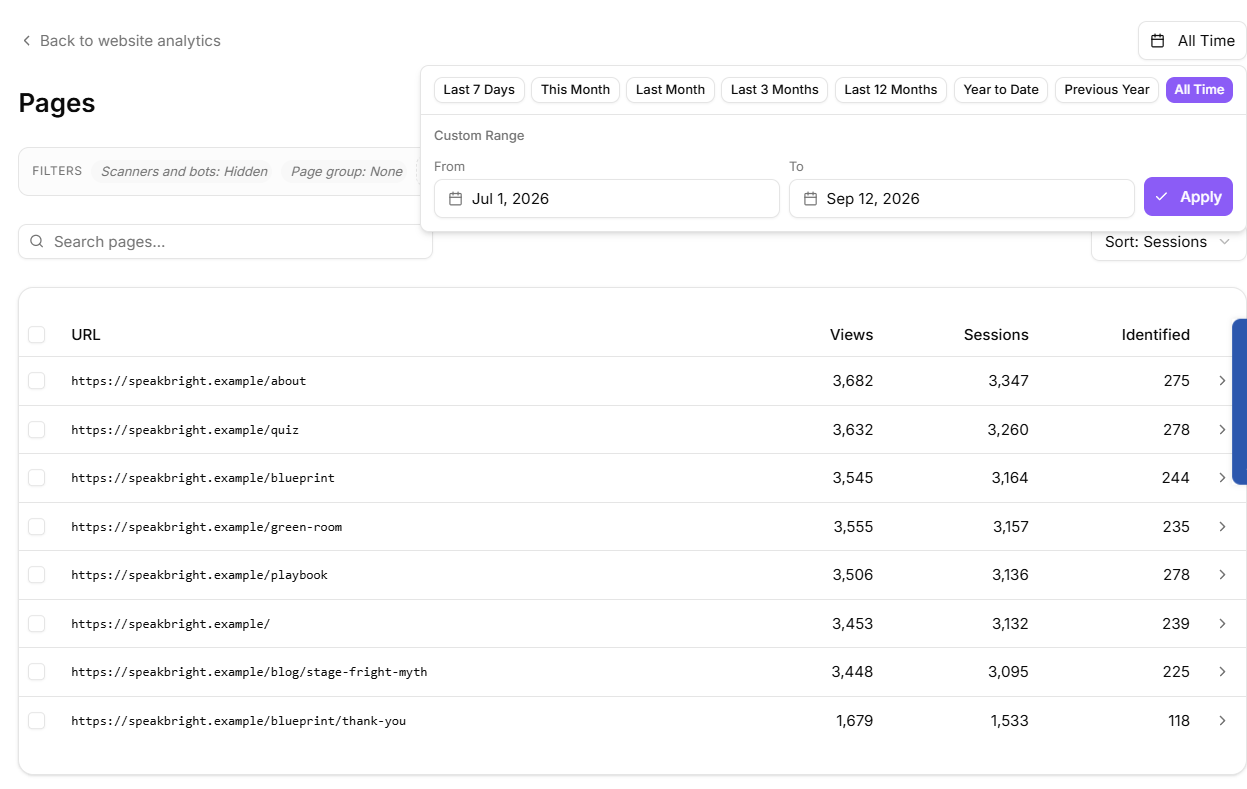Toggle the All Time date range dropdown

(1192, 41)
